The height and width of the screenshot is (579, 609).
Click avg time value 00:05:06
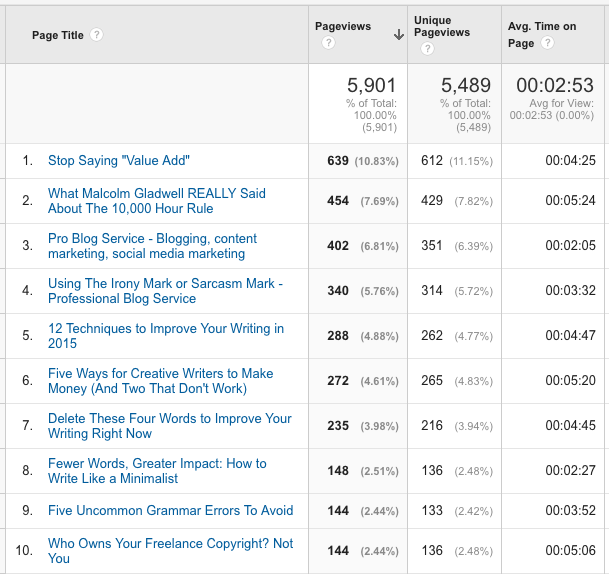(x=570, y=551)
